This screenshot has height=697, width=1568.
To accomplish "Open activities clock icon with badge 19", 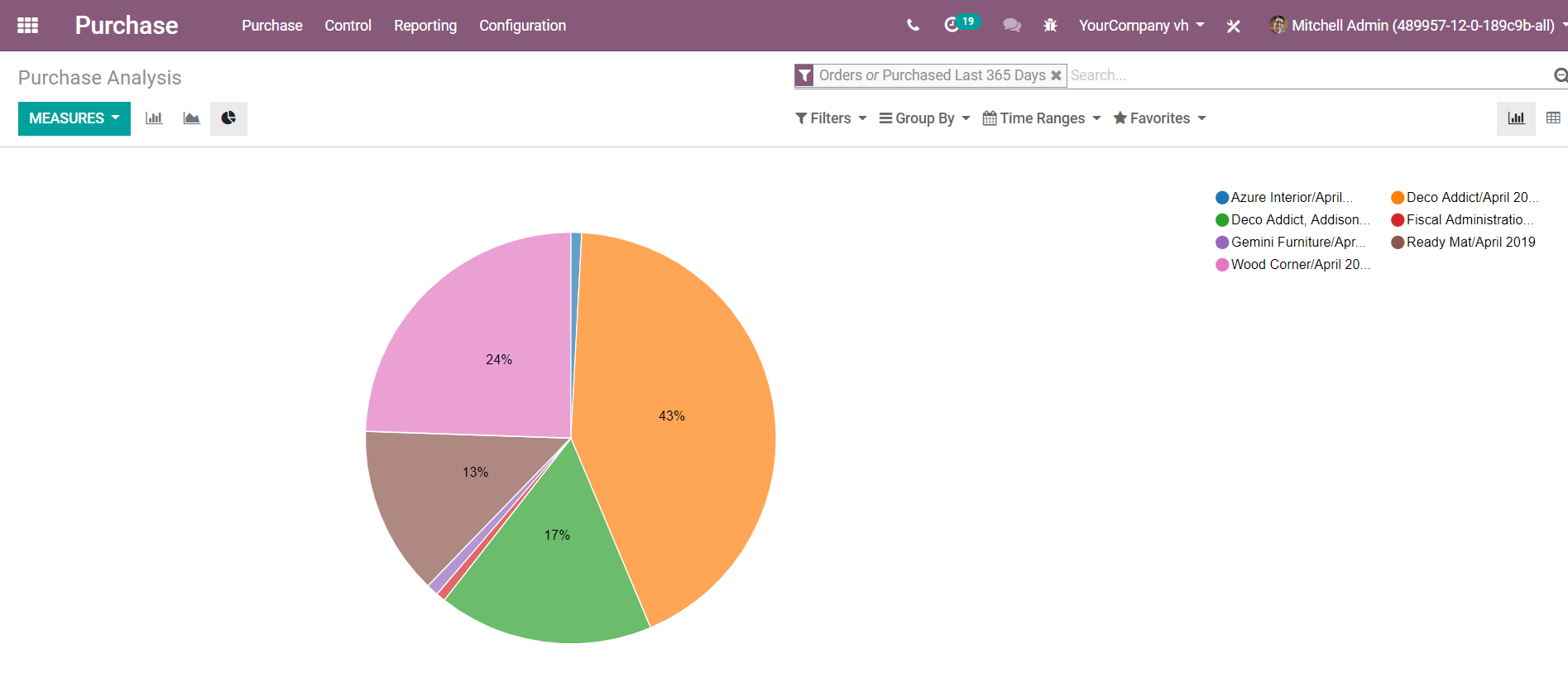I will [x=952, y=25].
